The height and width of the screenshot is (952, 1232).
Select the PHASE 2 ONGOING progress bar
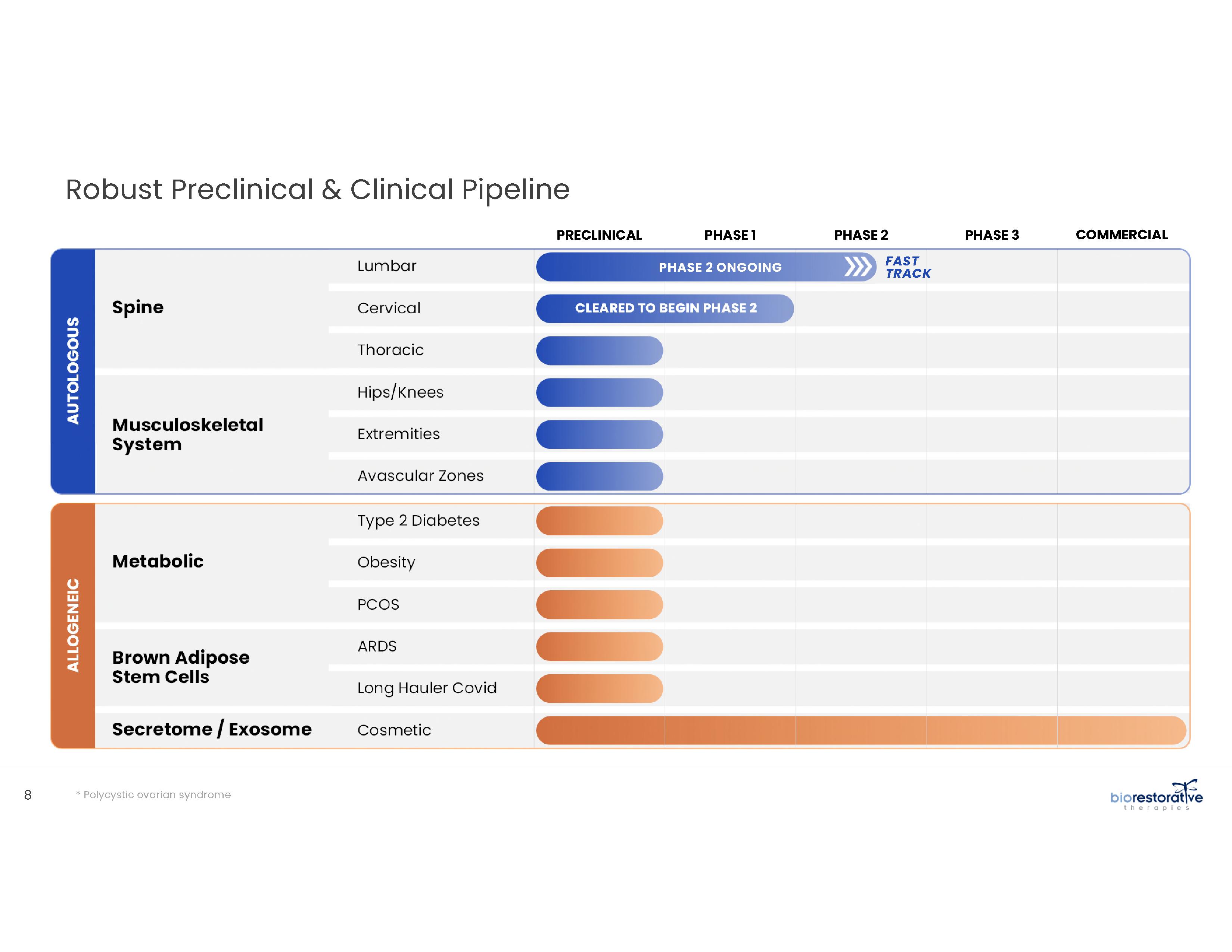pyautogui.click(x=705, y=267)
